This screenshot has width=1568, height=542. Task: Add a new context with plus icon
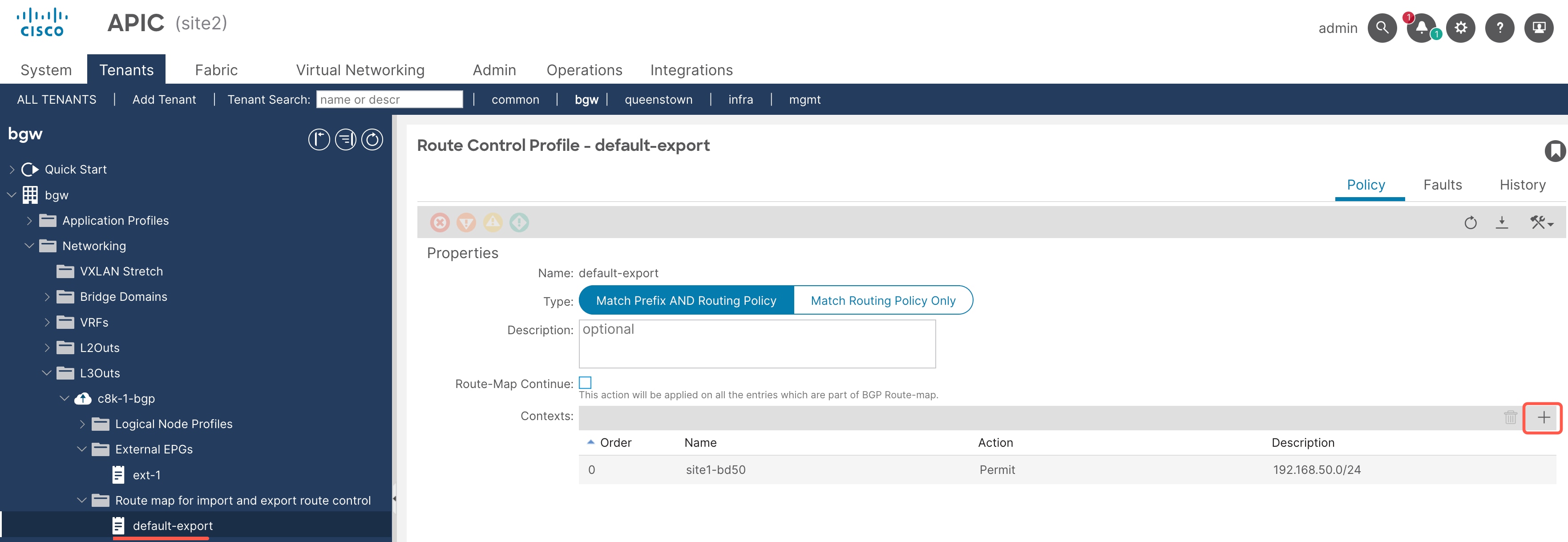pos(1543,417)
